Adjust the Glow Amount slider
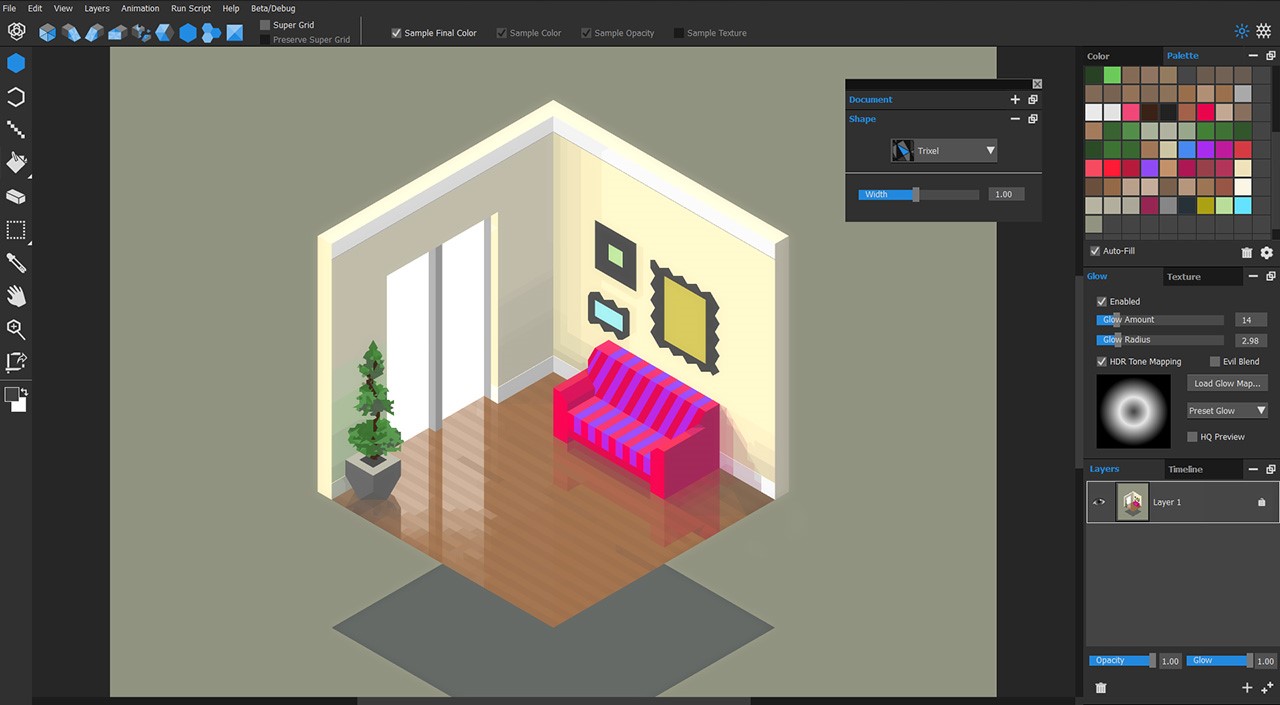Screen dimensions: 1280x705 tap(1160, 320)
